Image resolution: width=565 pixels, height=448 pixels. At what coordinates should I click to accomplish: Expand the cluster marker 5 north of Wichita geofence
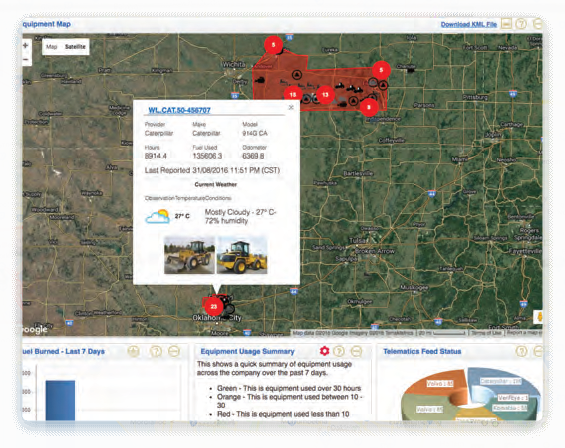[x=273, y=45]
